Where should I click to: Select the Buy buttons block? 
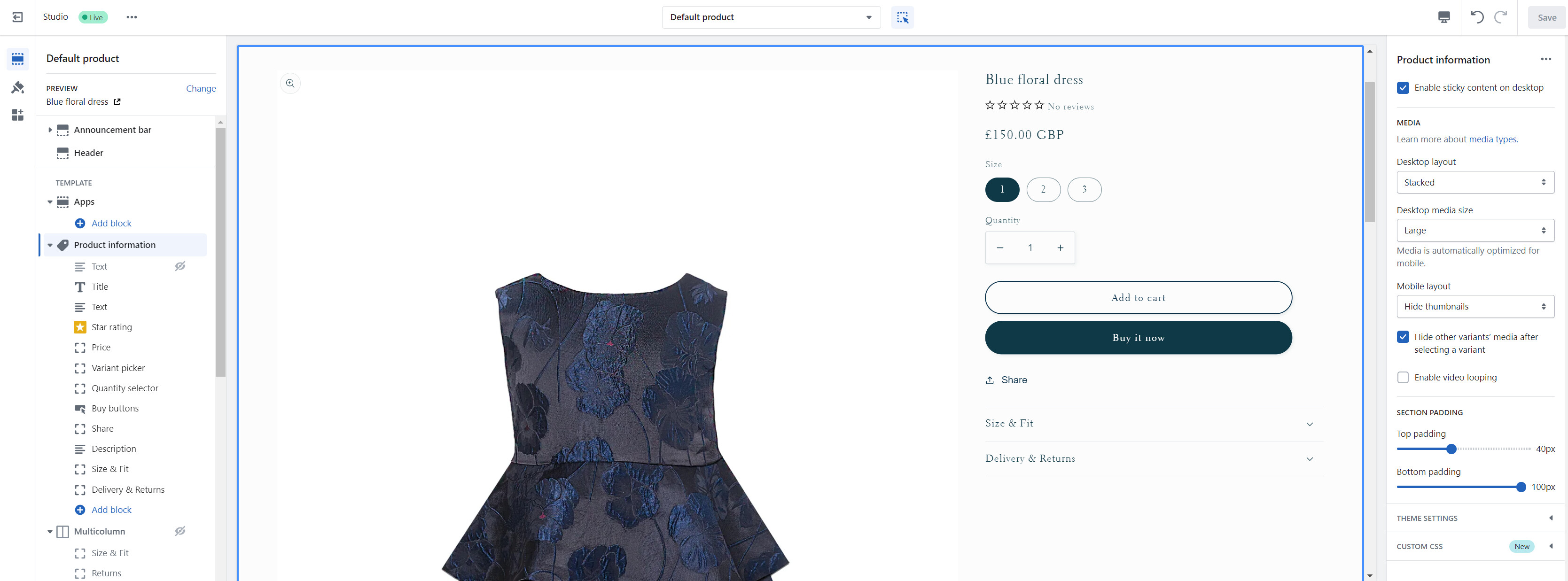coord(115,408)
